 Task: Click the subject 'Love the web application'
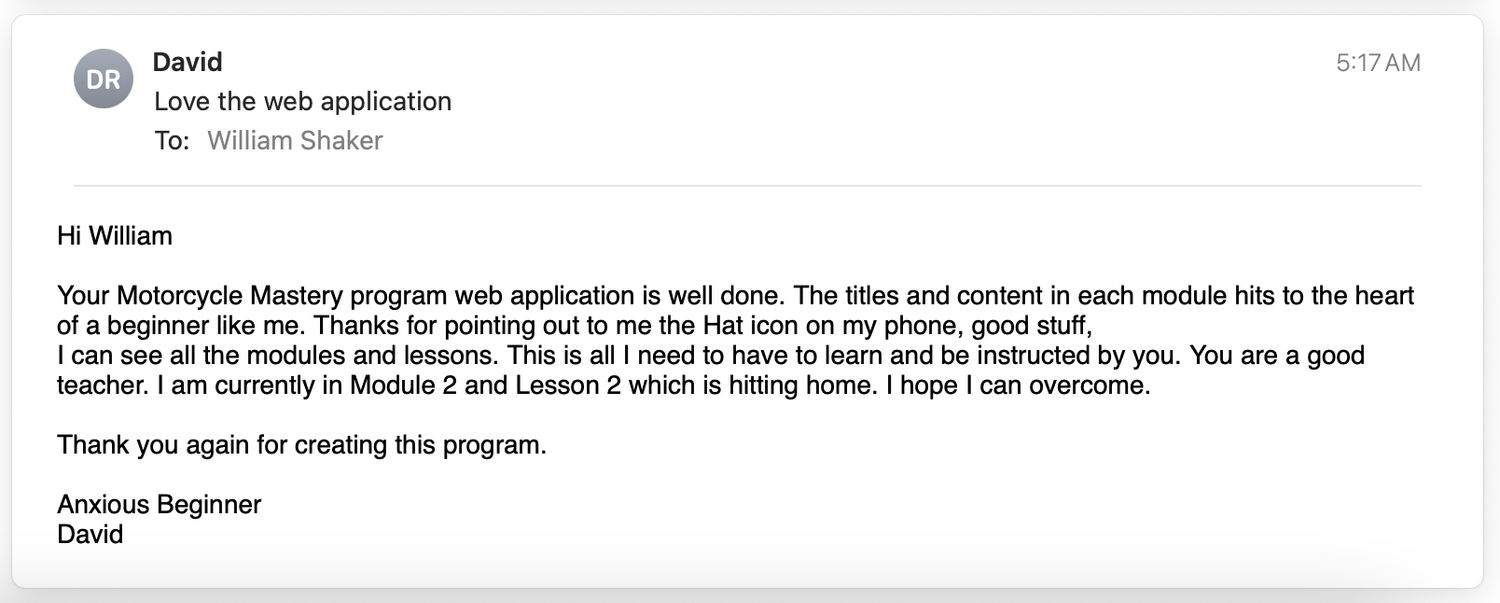302,101
